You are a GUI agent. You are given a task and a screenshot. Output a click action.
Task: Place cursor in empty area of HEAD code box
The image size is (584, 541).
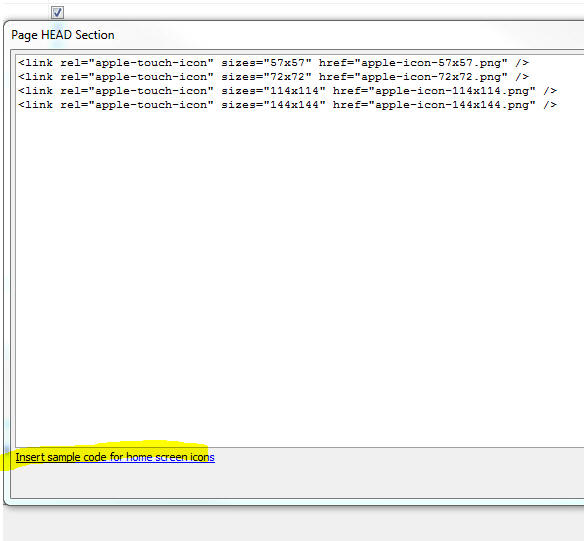pyautogui.click(x=298, y=276)
